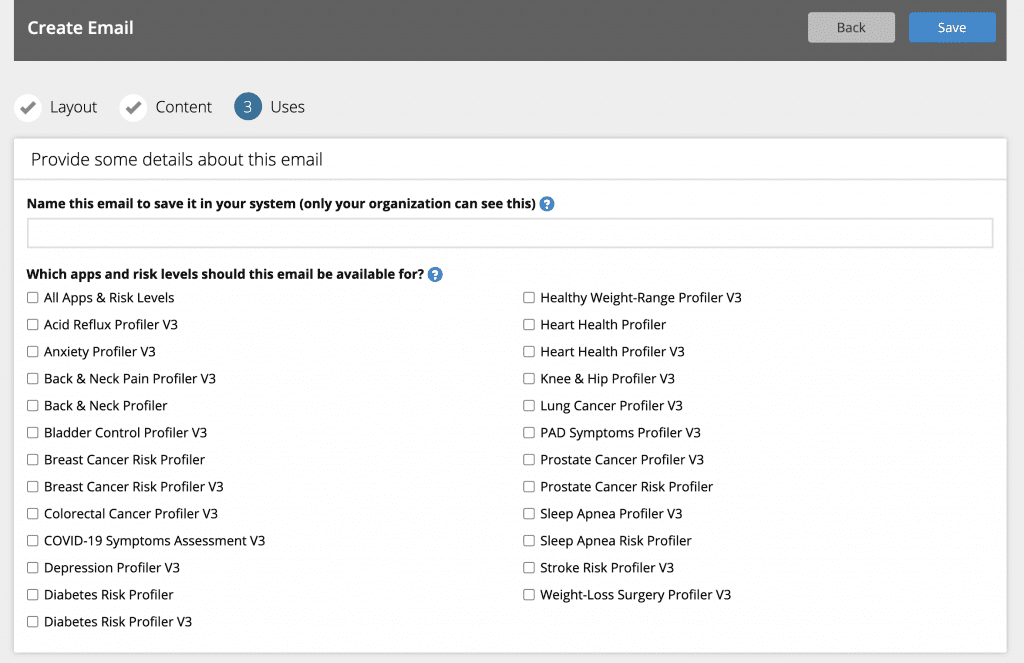Image resolution: width=1024 pixels, height=663 pixels.
Task: Save the email
Action: point(952,27)
